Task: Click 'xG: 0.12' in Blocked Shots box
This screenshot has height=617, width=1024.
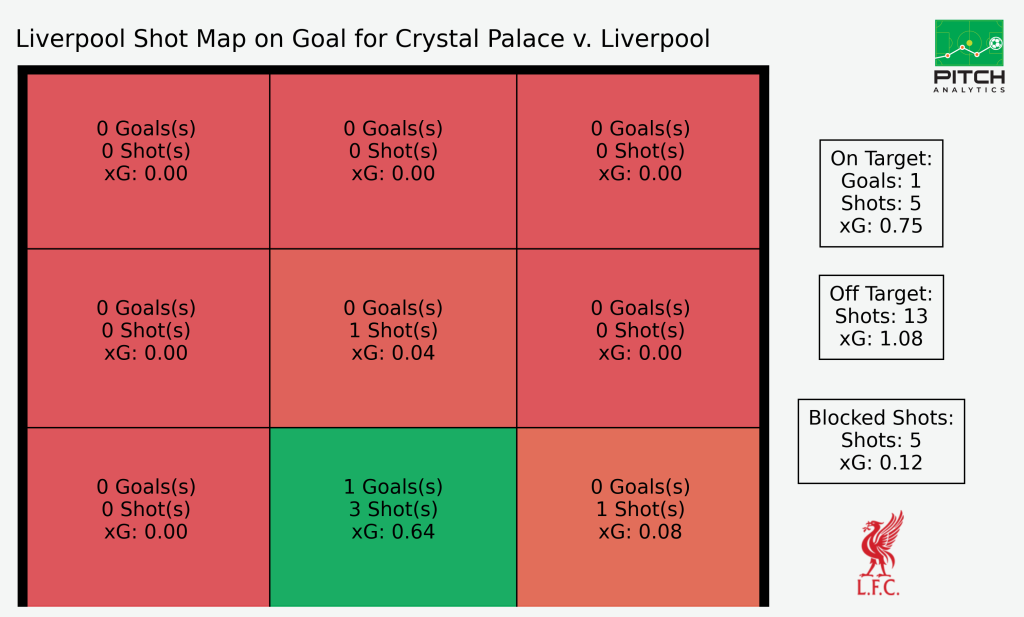Action: click(881, 463)
